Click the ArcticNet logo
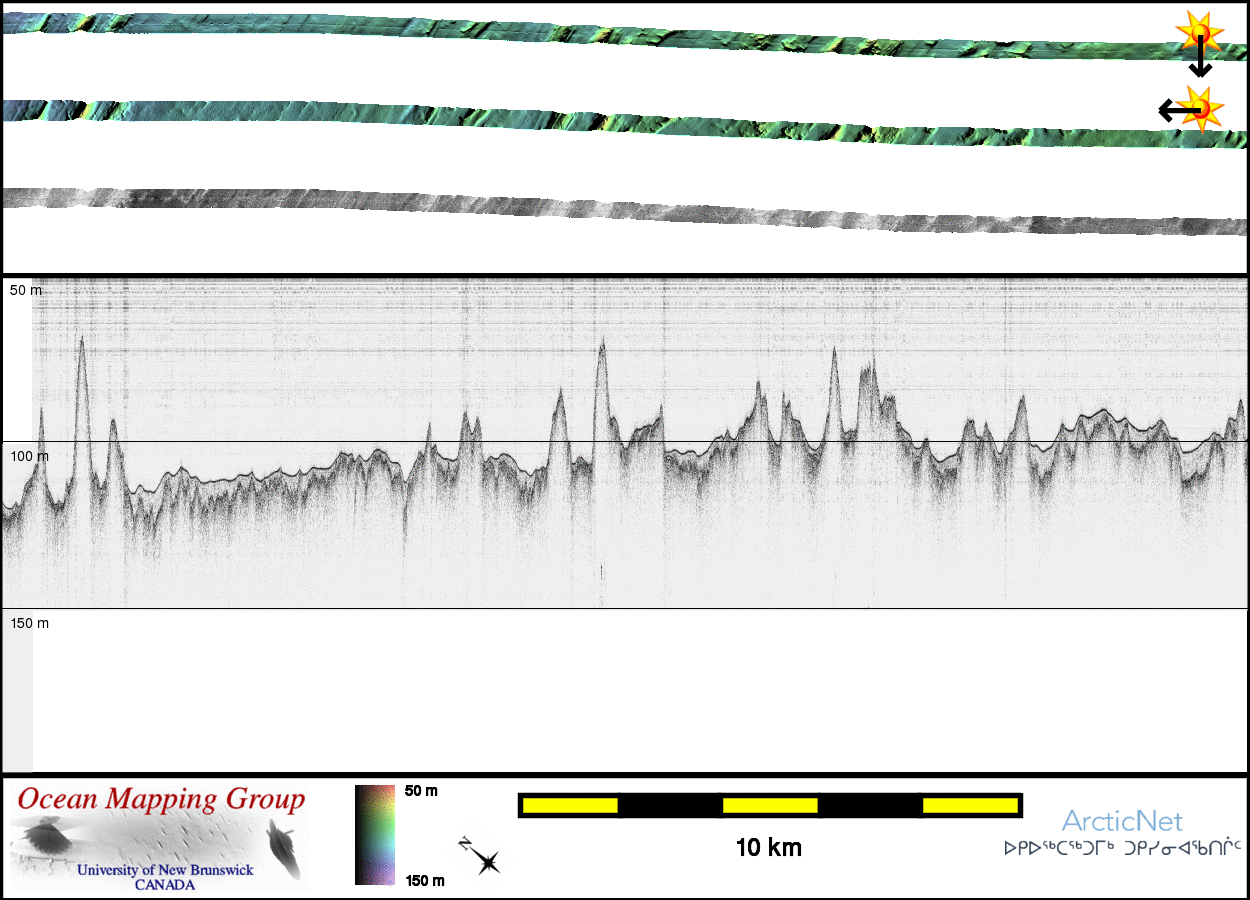 coord(1122,822)
